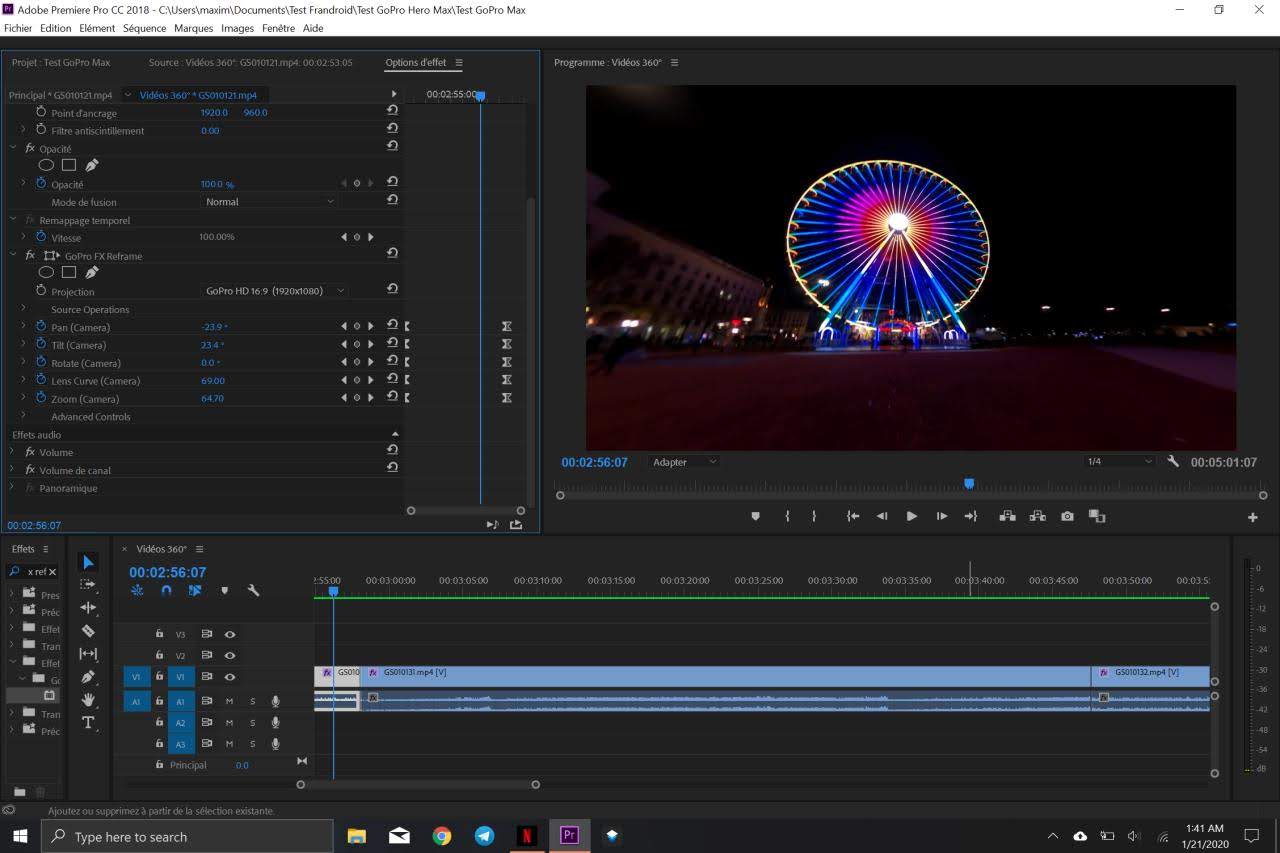Toggle visibility of track V2
1280x853 pixels.
pos(230,656)
